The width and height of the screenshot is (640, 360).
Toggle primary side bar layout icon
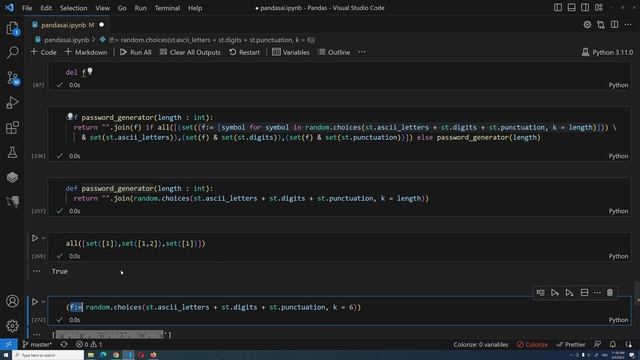tap(558, 8)
